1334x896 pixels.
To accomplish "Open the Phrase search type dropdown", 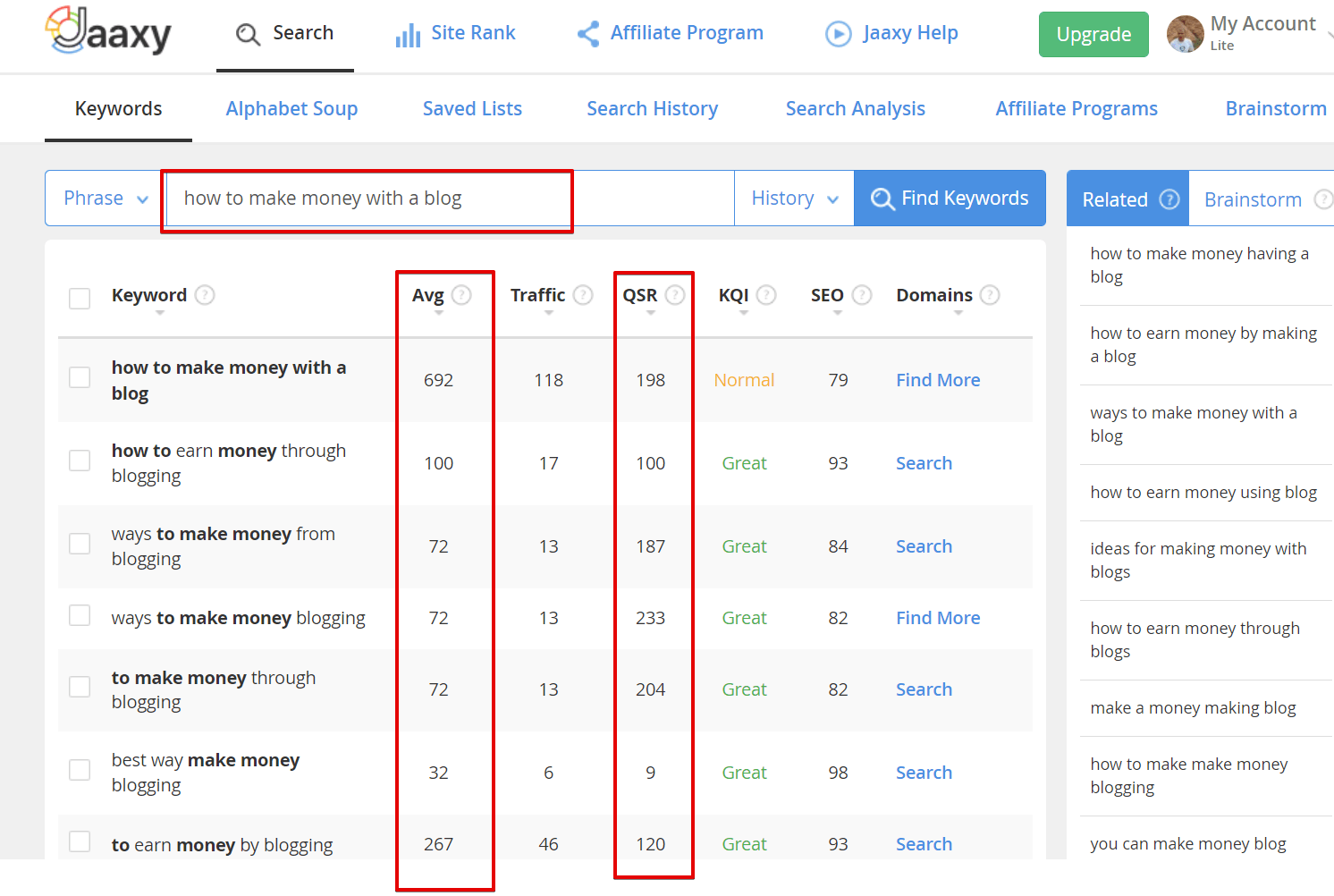I will tap(104, 198).
